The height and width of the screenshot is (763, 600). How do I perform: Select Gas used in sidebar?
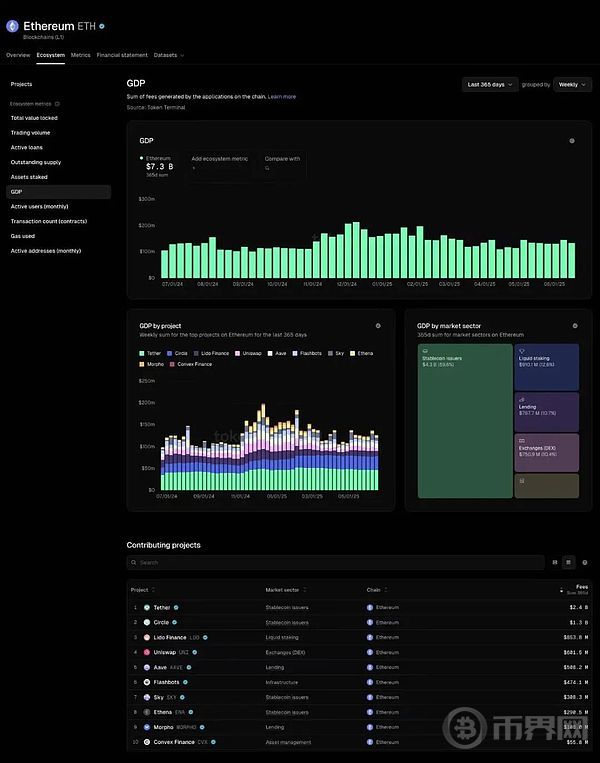[x=22, y=236]
